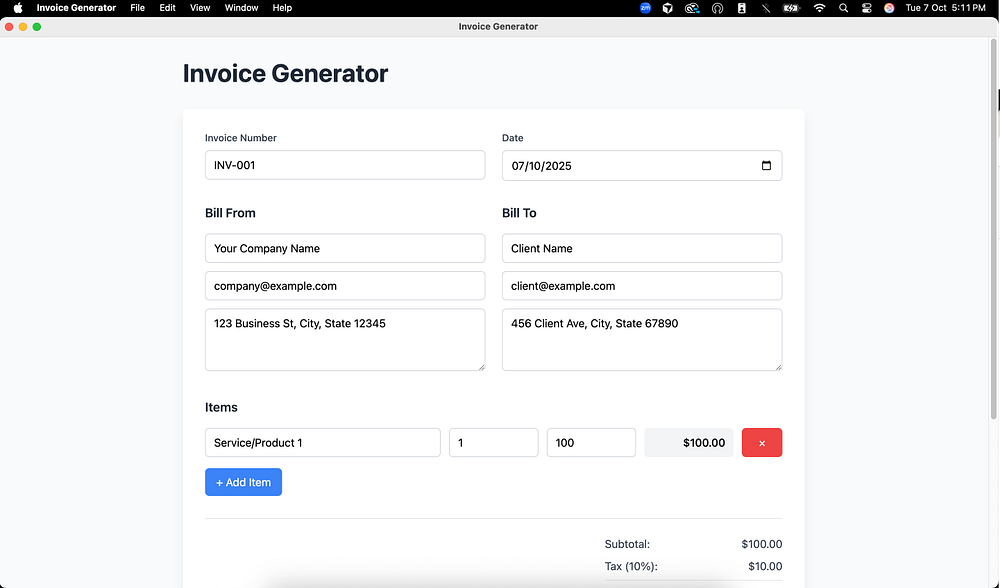This screenshot has width=1000, height=588.
Task: Click the menu bar clock Tue 7 Oct
Action: 946,8
